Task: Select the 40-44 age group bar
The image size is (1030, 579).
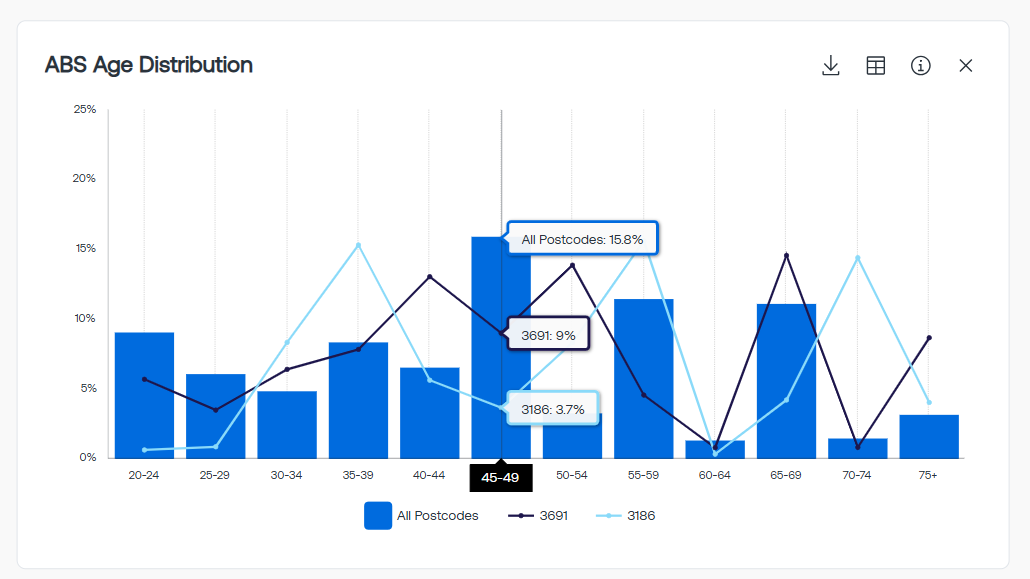Action: pyautogui.click(x=430, y=413)
